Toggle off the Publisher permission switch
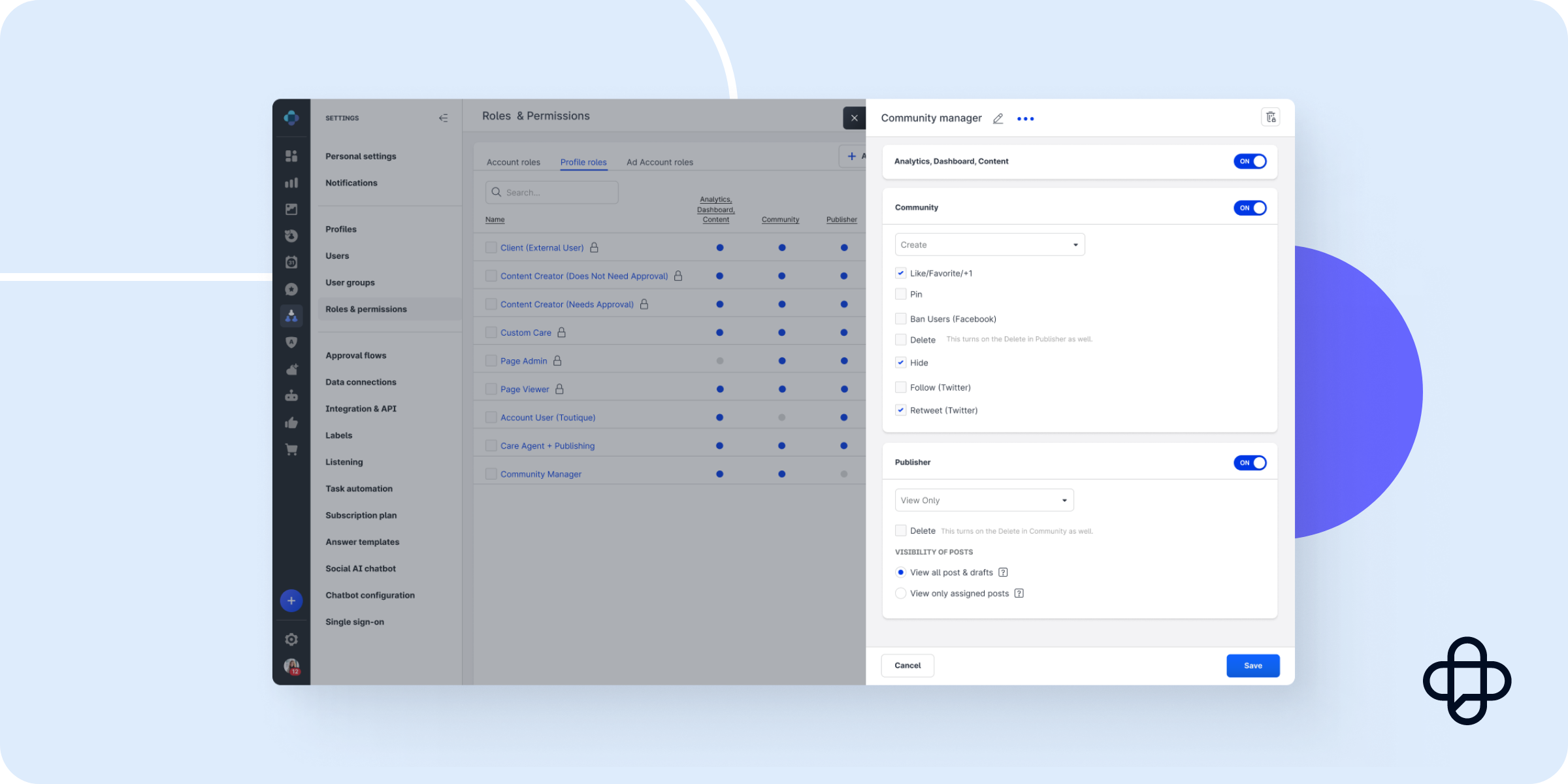This screenshot has height=784, width=1568. point(1249,462)
